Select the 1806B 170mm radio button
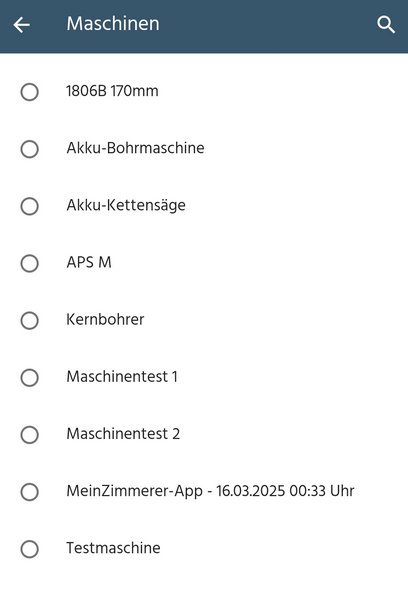Image resolution: width=408 pixels, height=595 pixels. click(x=29, y=92)
